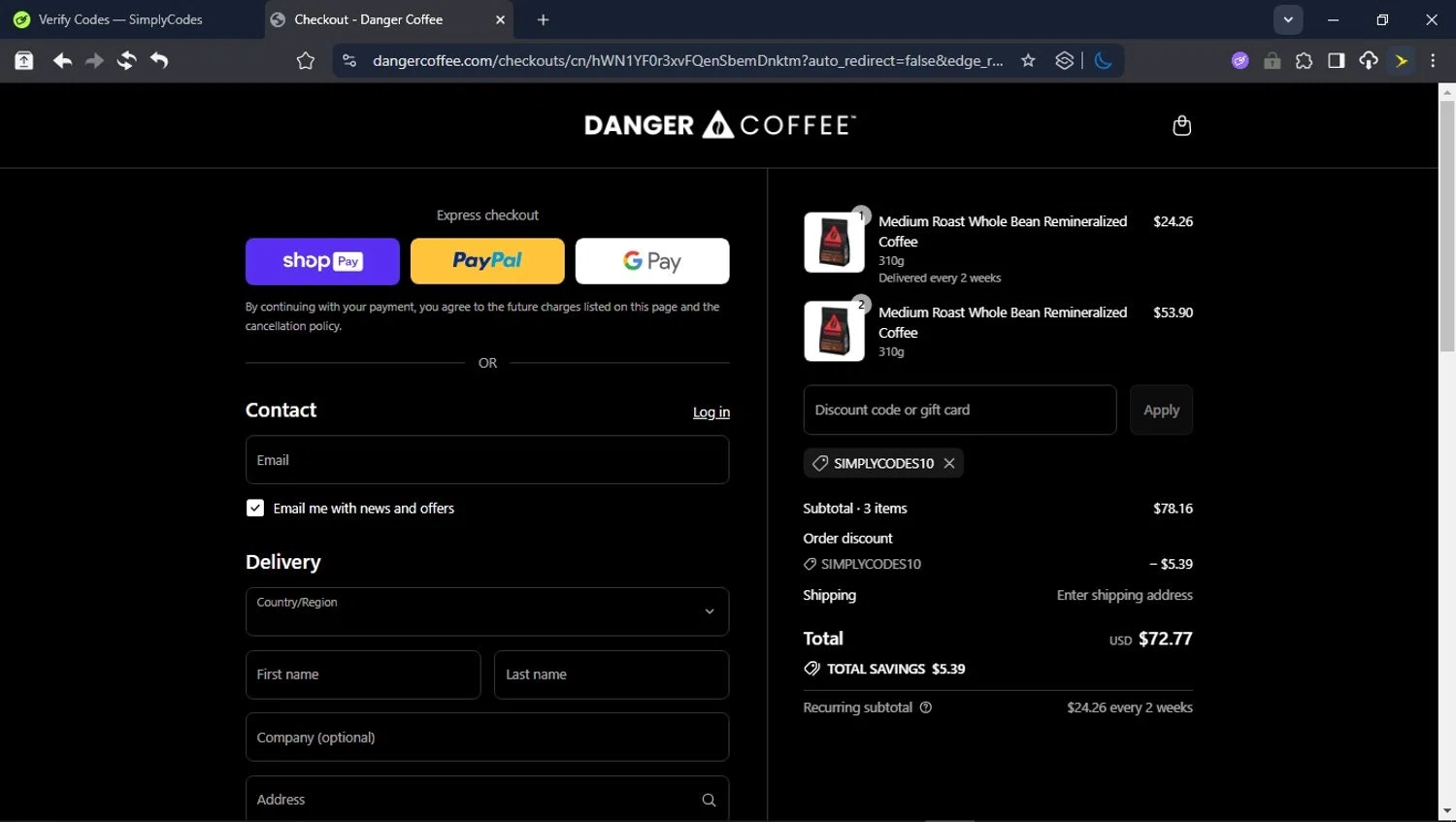Open the browser three-dot menu
The width and height of the screenshot is (1456, 822).
[x=1433, y=60]
